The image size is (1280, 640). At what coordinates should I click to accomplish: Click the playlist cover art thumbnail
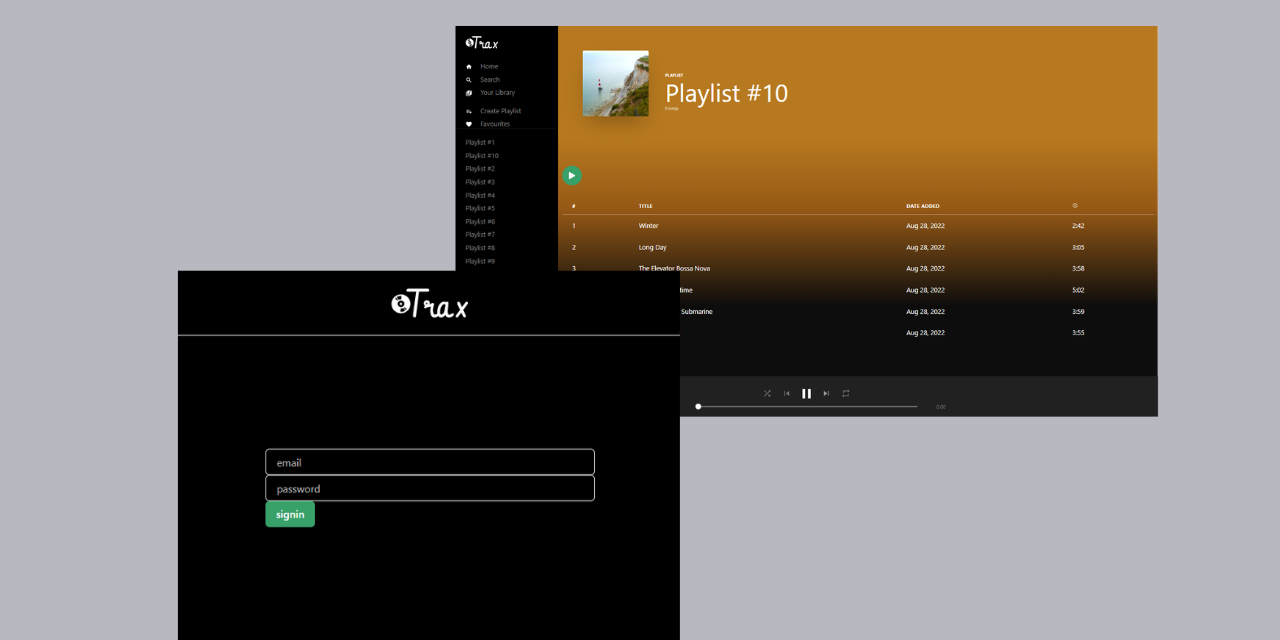pos(616,84)
